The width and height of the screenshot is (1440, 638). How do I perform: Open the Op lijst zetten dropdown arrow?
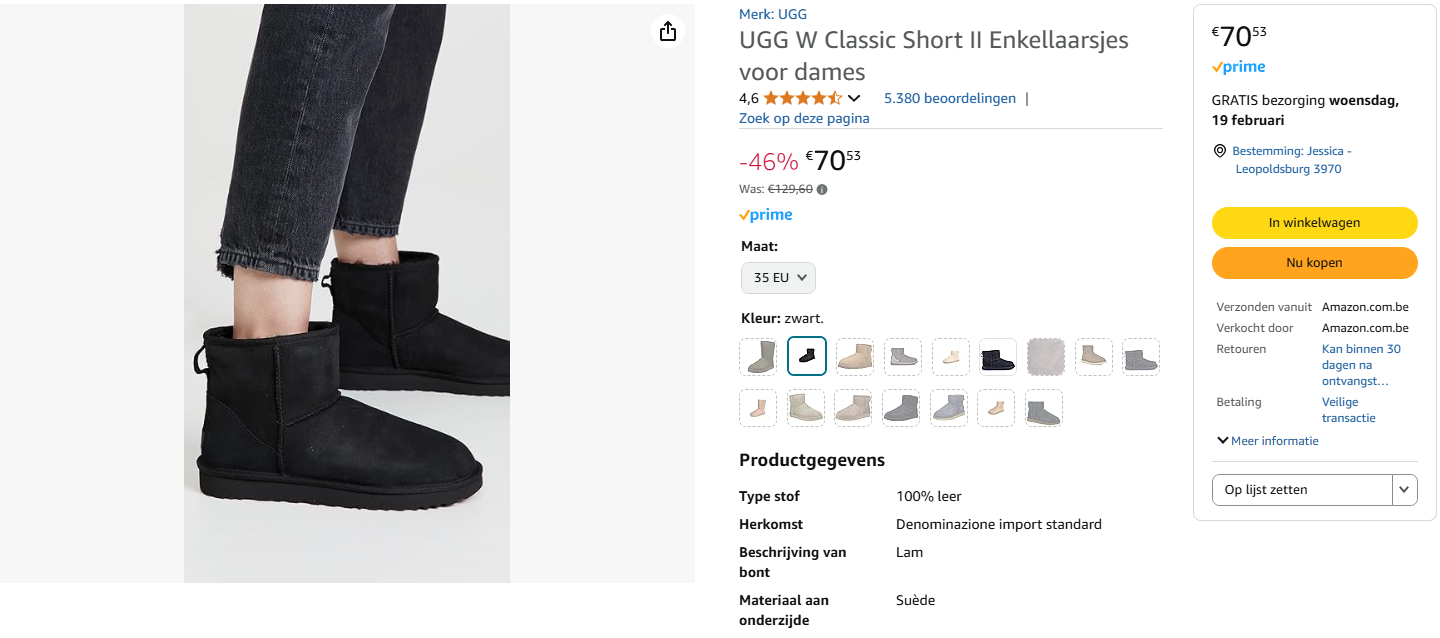click(1403, 489)
